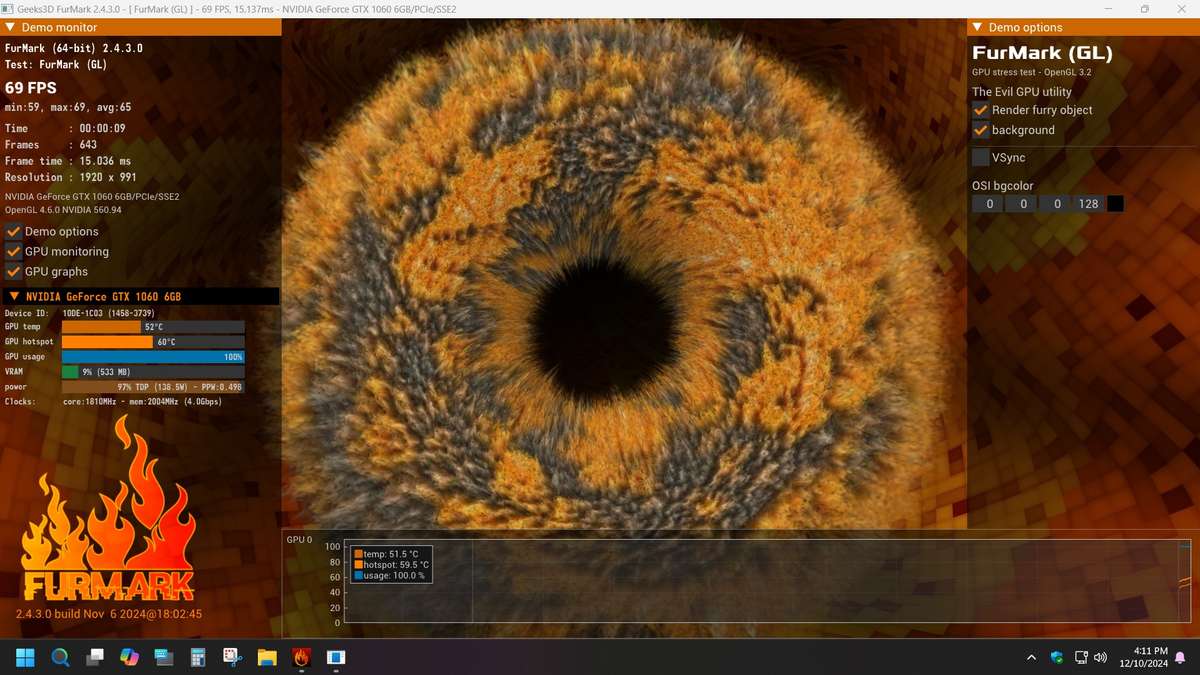Open the Calculator from the taskbar
This screenshot has height=675, width=1200.
[x=198, y=657]
